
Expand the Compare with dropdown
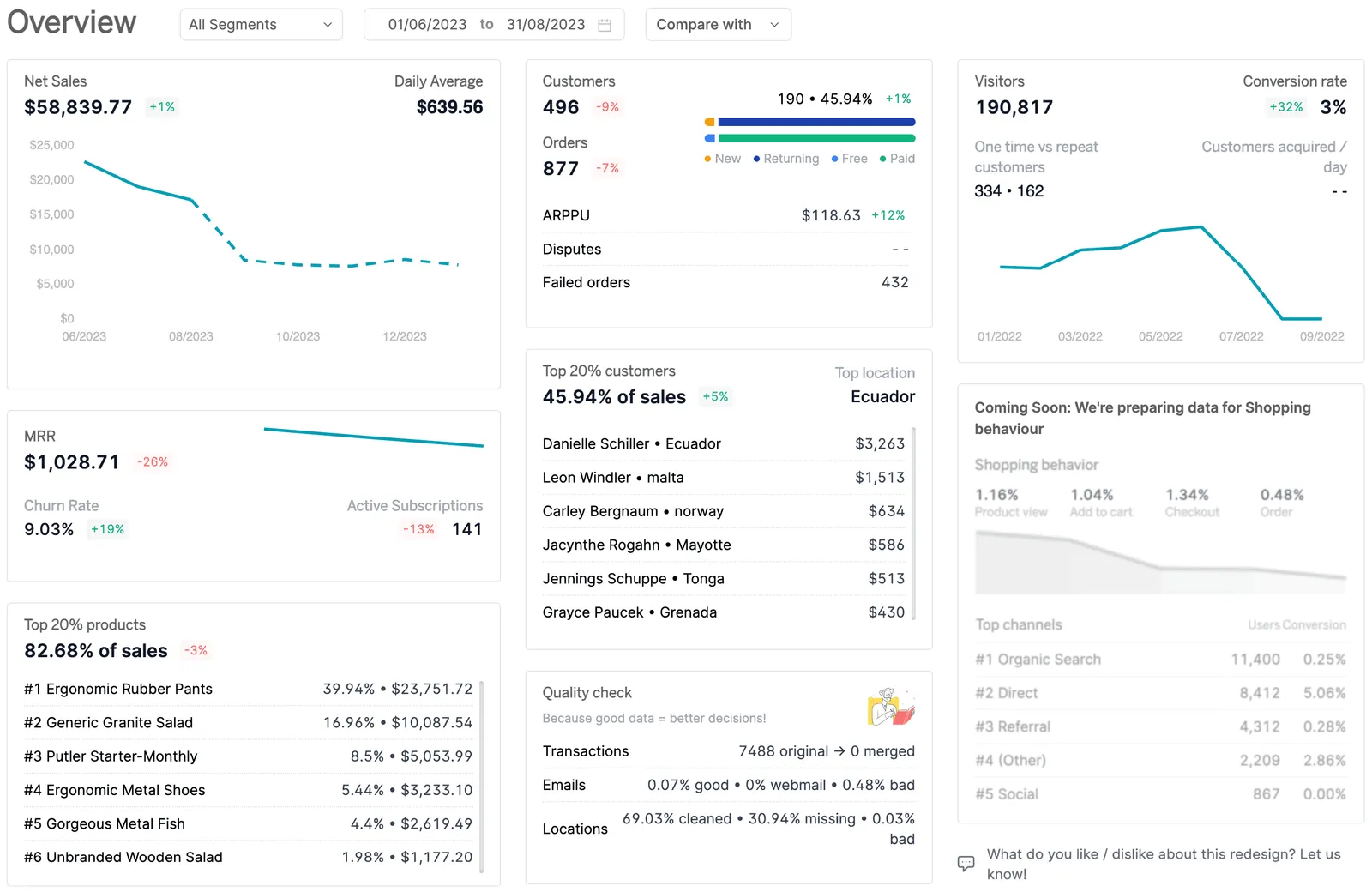718,25
